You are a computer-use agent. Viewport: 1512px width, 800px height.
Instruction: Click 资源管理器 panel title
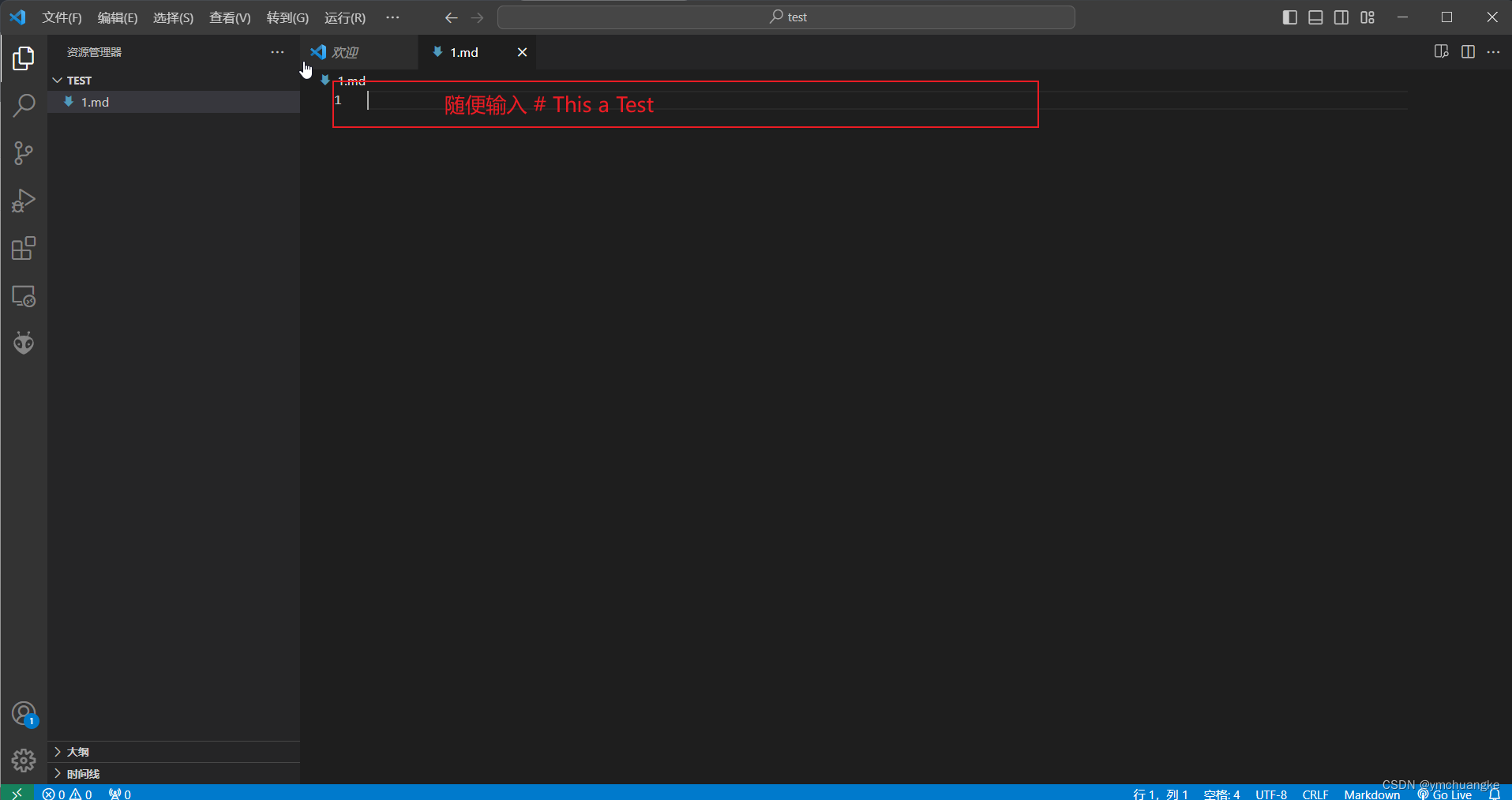click(94, 52)
